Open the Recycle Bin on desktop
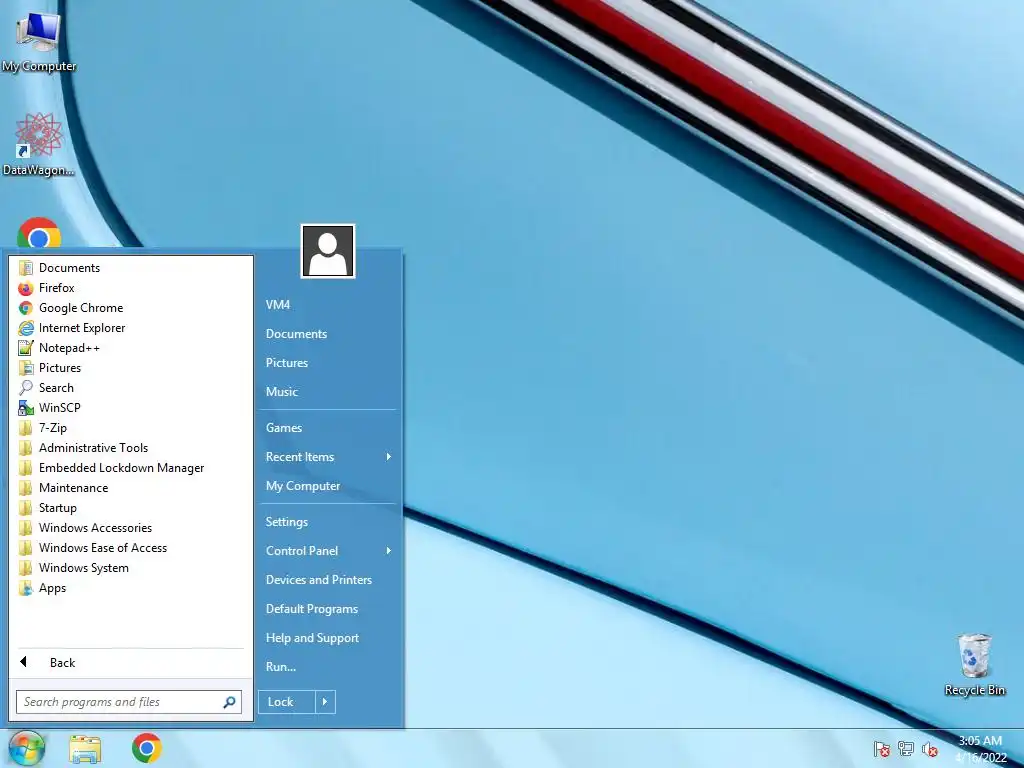1024x768 pixels. (x=974, y=664)
